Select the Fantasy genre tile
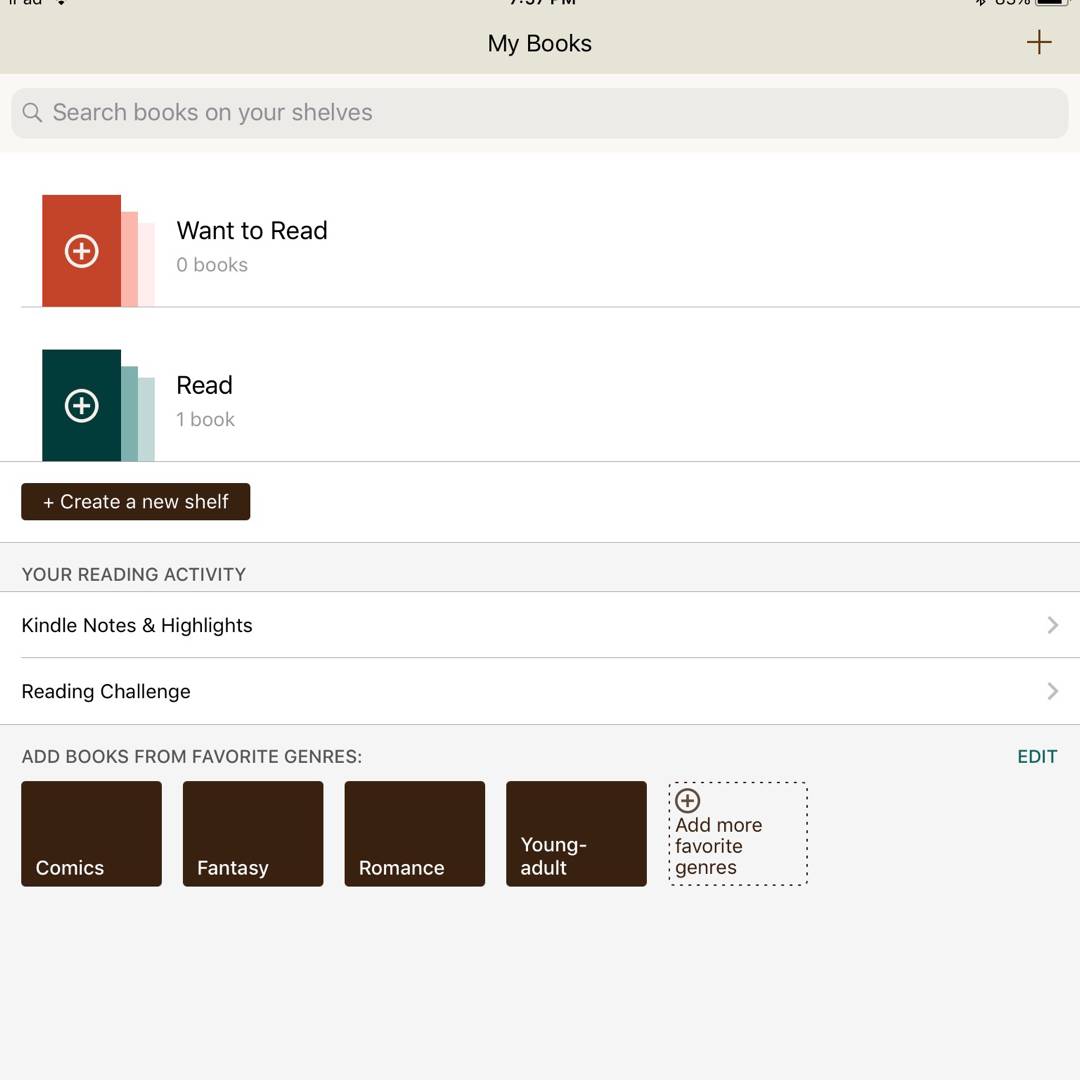The height and width of the screenshot is (1080, 1080). 253,833
